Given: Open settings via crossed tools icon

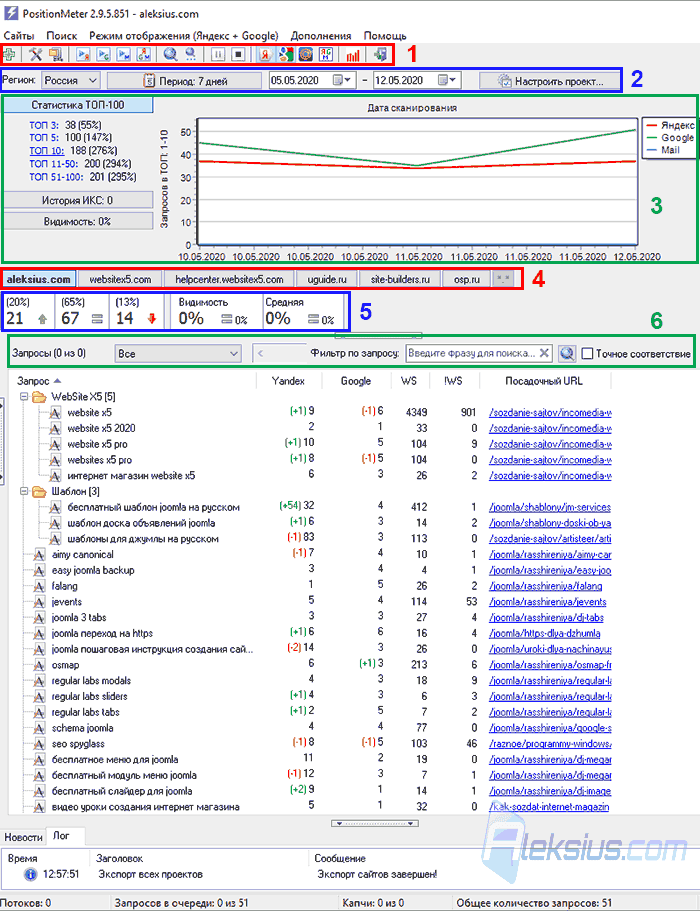Looking at the screenshot, I should [x=36, y=55].
